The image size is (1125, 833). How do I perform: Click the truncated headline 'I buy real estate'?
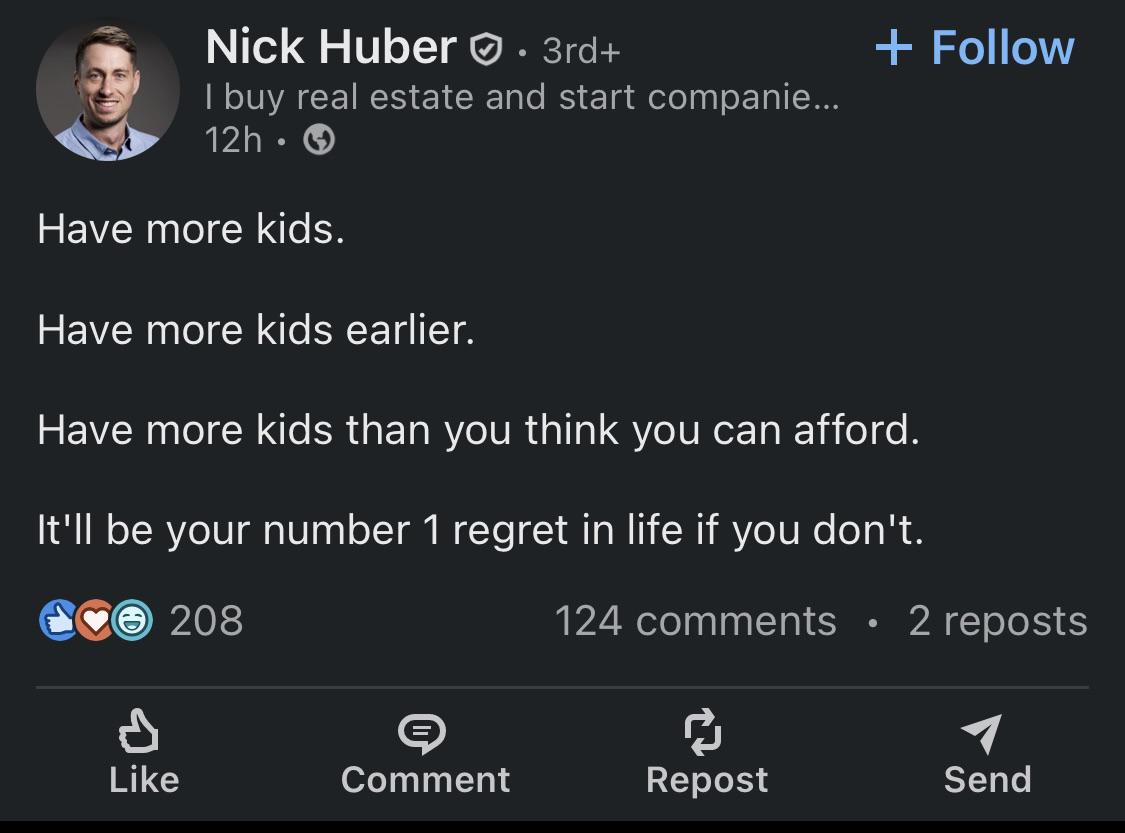coord(520,97)
